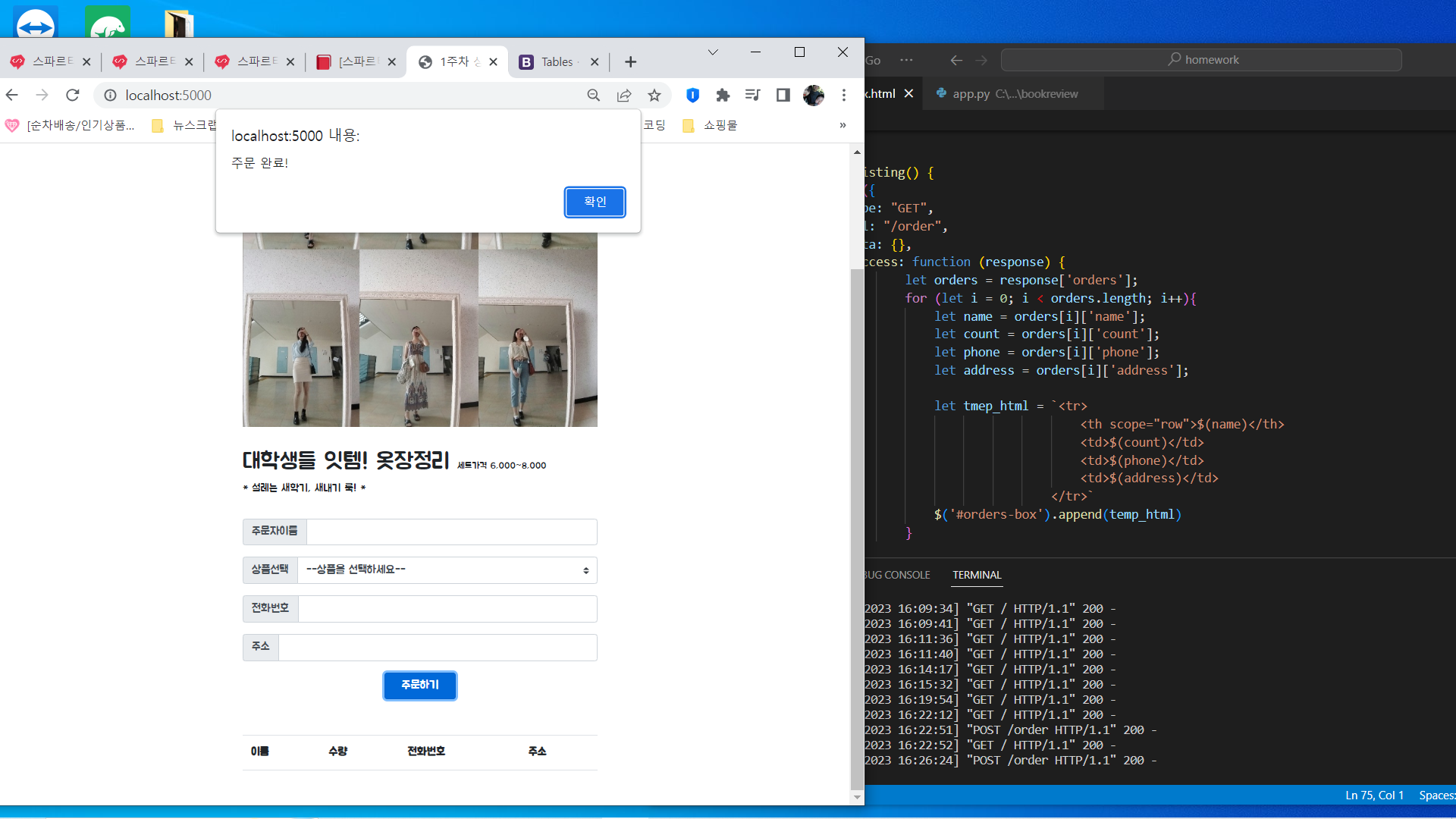The height and width of the screenshot is (819, 1456).
Task: Close the .html editor tab in VS Code
Action: tap(908, 93)
